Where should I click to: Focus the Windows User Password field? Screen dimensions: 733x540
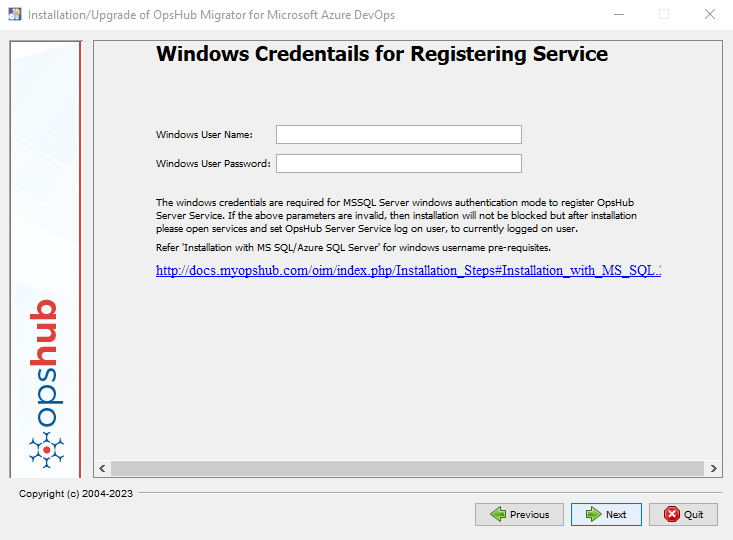(398, 163)
